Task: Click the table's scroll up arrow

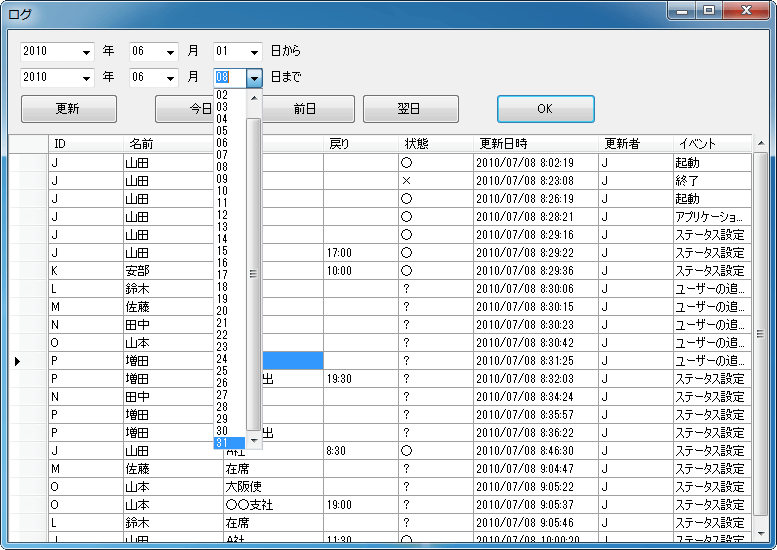Action: (761, 144)
